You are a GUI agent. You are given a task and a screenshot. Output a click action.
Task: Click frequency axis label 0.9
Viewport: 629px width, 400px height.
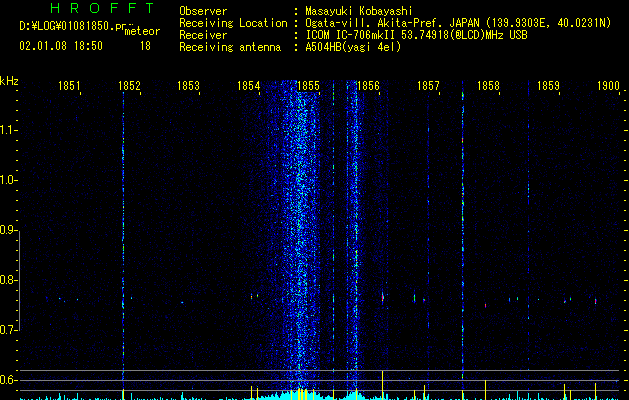coord(8,230)
